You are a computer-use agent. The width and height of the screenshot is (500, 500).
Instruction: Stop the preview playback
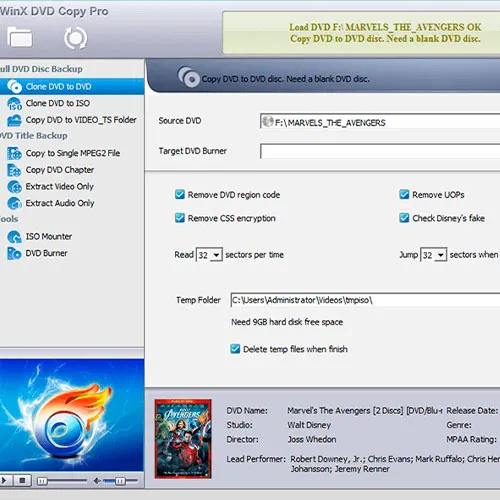[22, 481]
